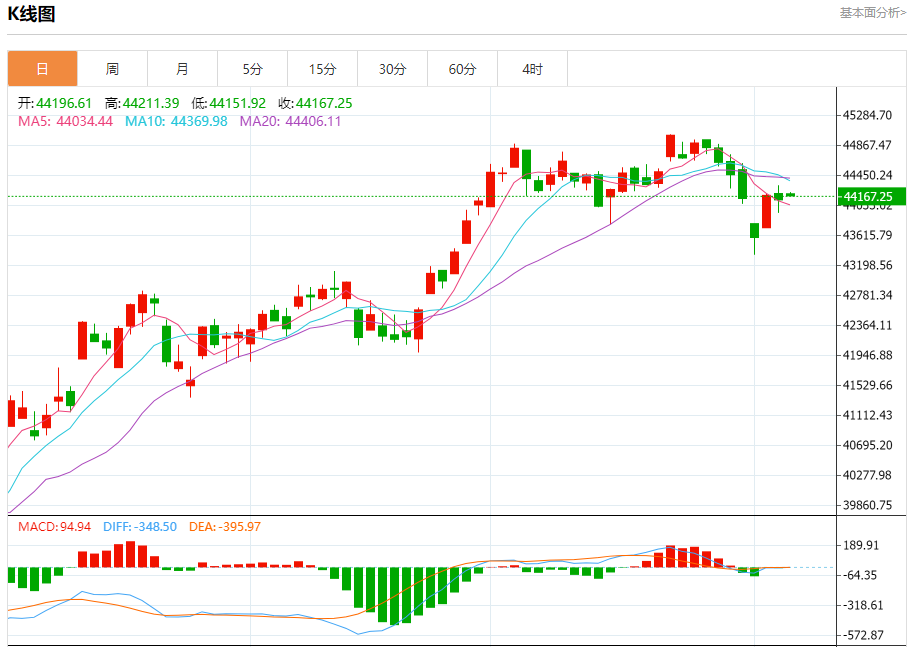Open the 30分 interval tab
Screen dimensions: 911x647
[x=393, y=69]
